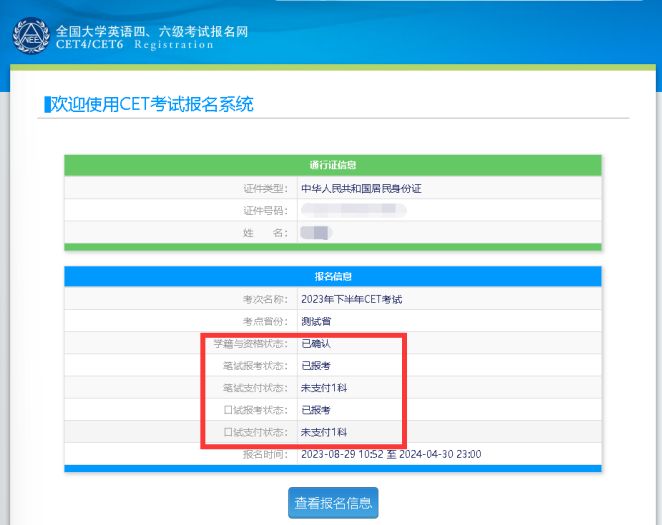Click the 测试省 province value
Image resolution: width=662 pixels, height=525 pixels.
[316, 322]
